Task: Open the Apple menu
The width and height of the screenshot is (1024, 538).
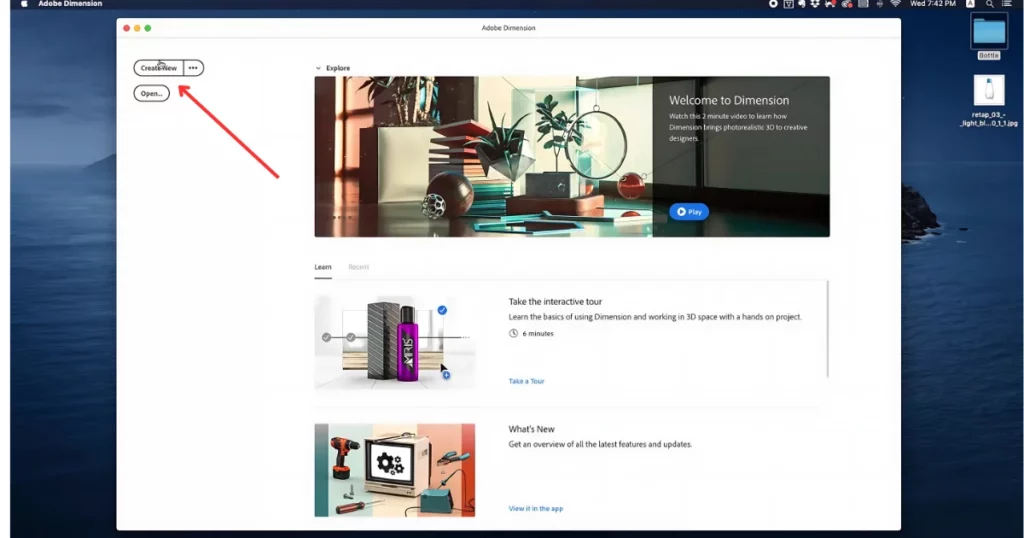Action: 24,4
